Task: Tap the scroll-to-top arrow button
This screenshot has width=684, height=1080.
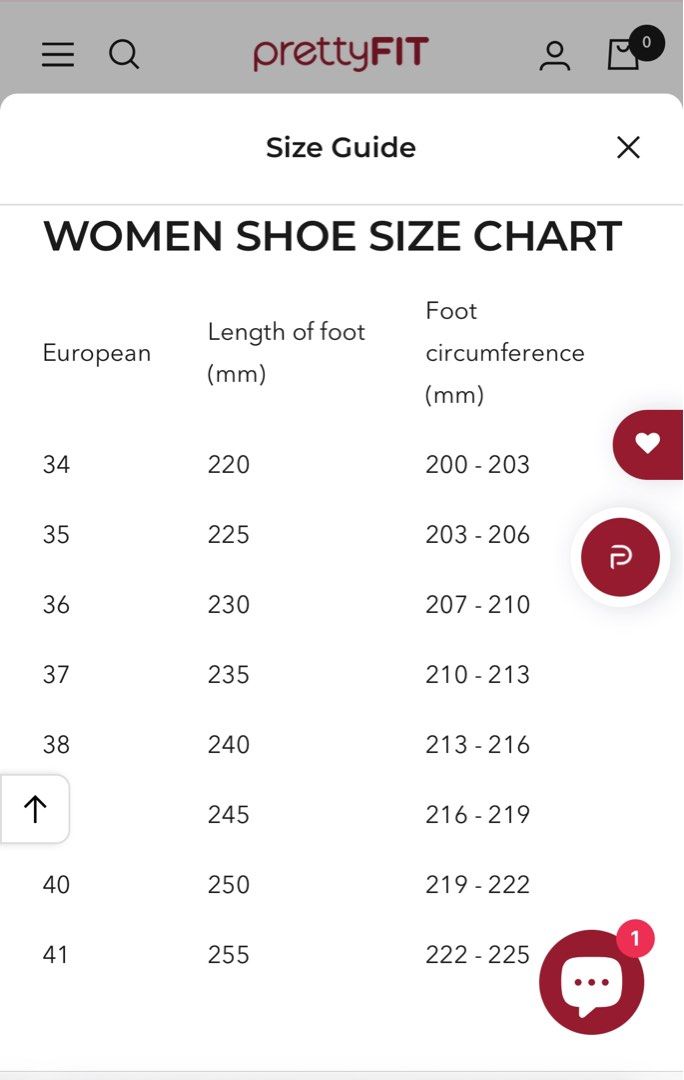Action: click(x=35, y=809)
